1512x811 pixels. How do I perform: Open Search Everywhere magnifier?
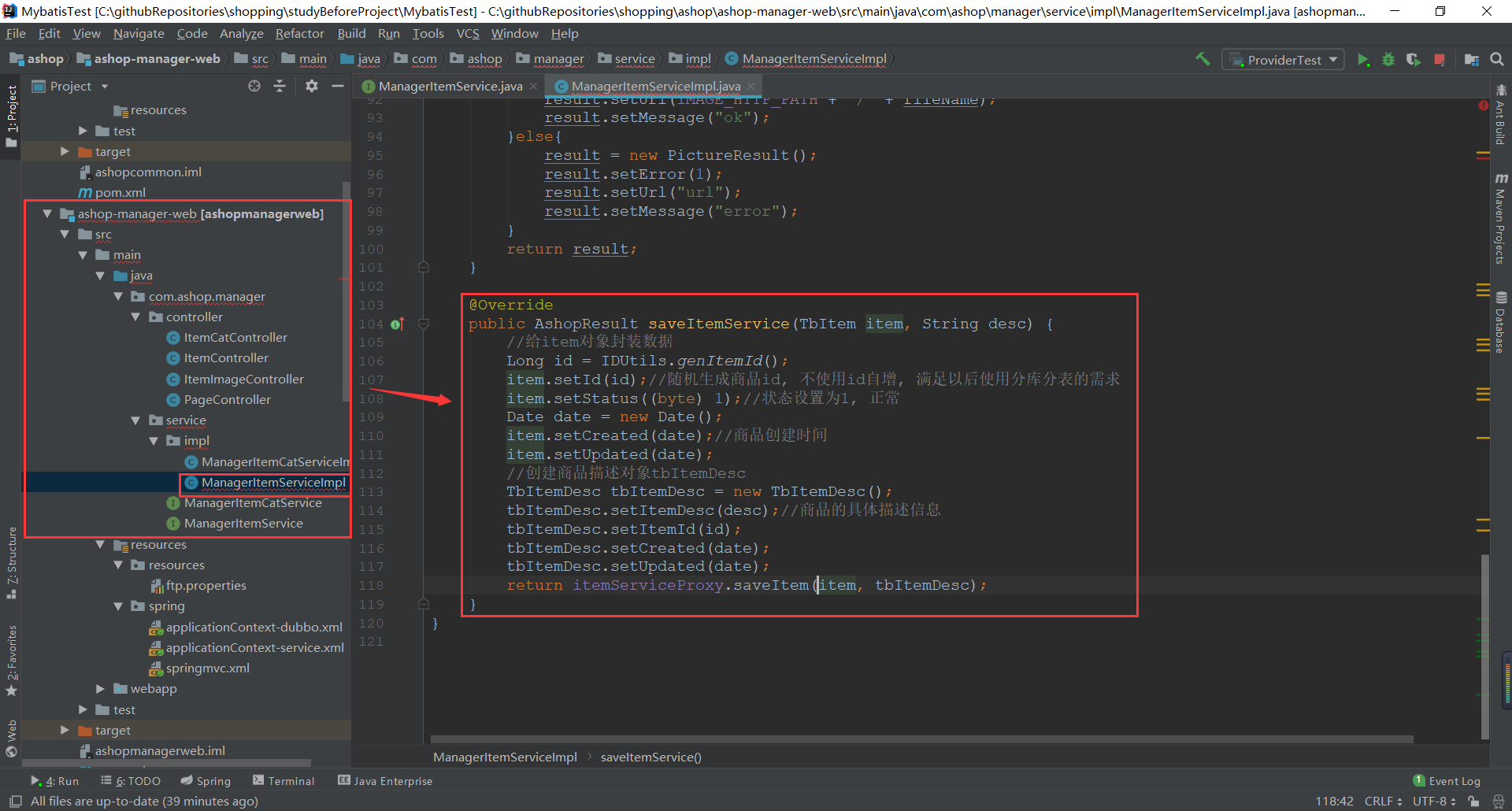1497,60
